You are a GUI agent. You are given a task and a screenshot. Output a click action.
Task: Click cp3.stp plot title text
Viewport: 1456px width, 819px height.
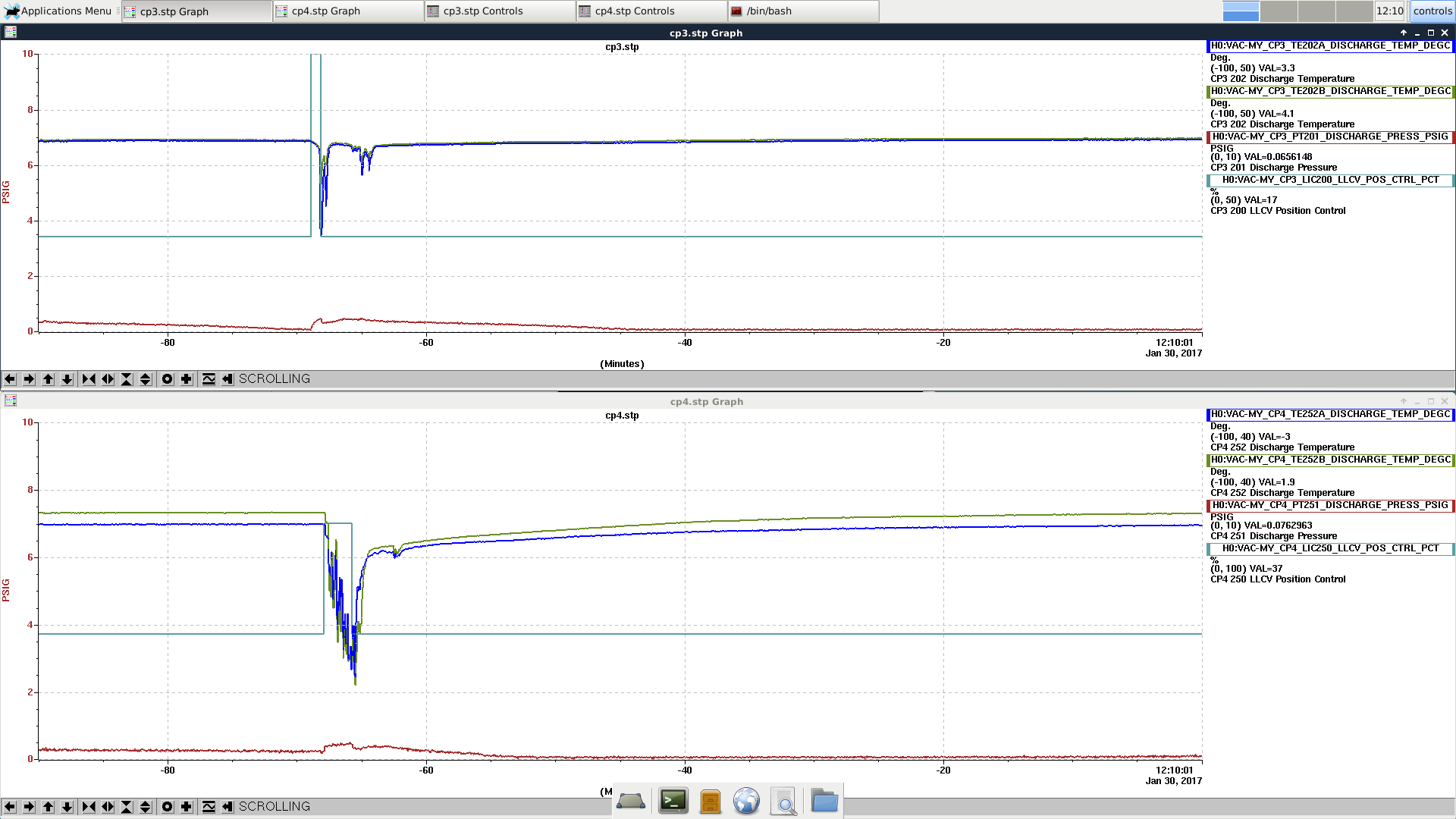tap(622, 47)
